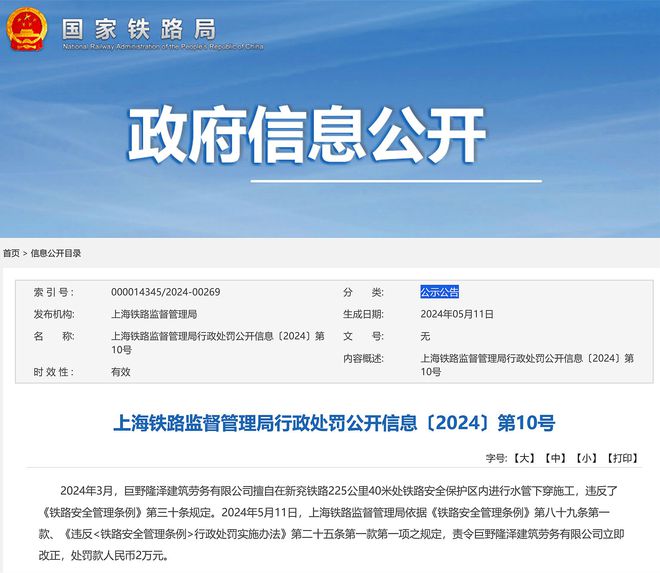Screen dimensions: 660x573
Task: Click the 打印 print button
Action: (x=622, y=458)
